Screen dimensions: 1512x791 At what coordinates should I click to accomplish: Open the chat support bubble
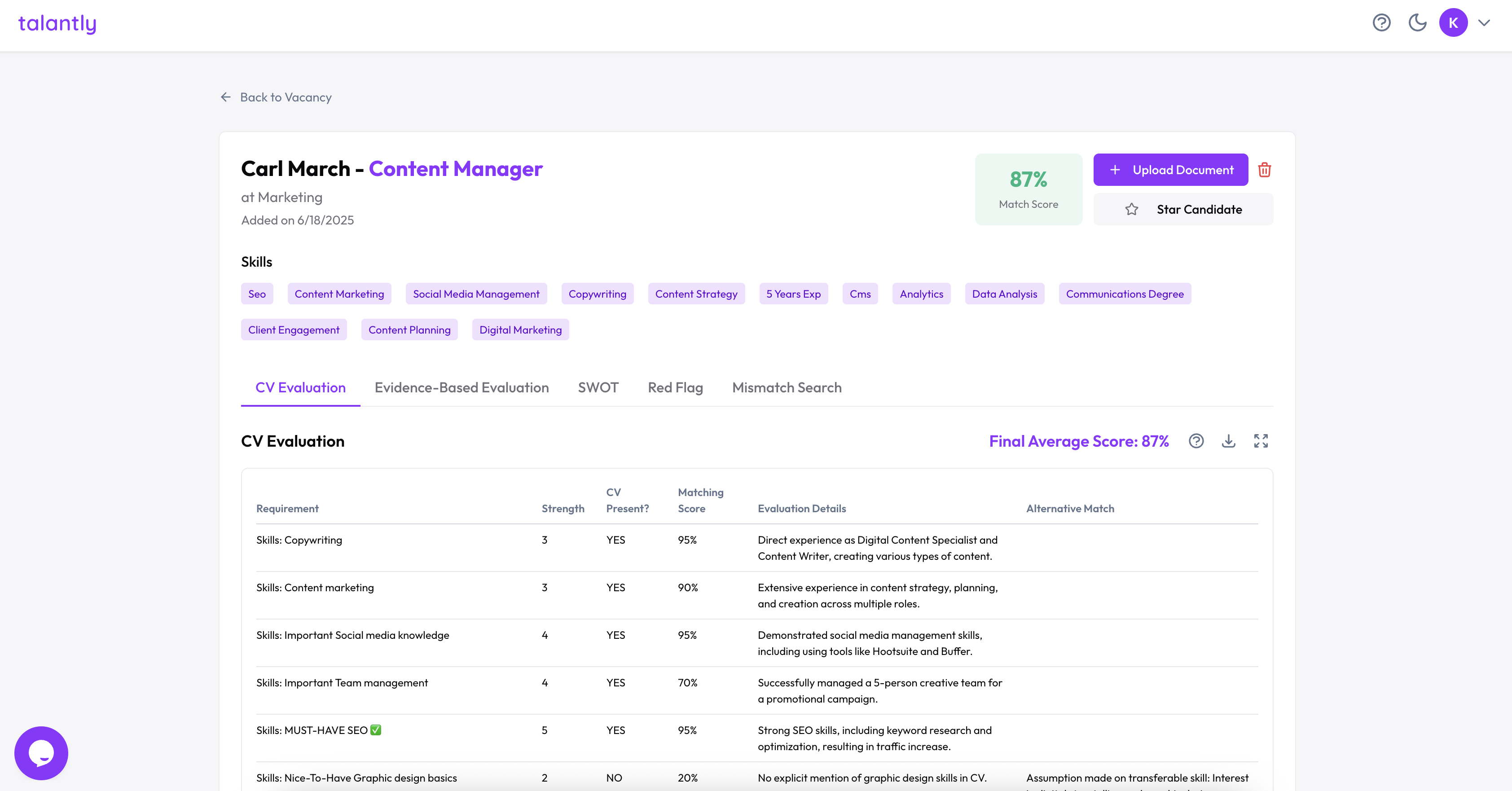click(41, 753)
